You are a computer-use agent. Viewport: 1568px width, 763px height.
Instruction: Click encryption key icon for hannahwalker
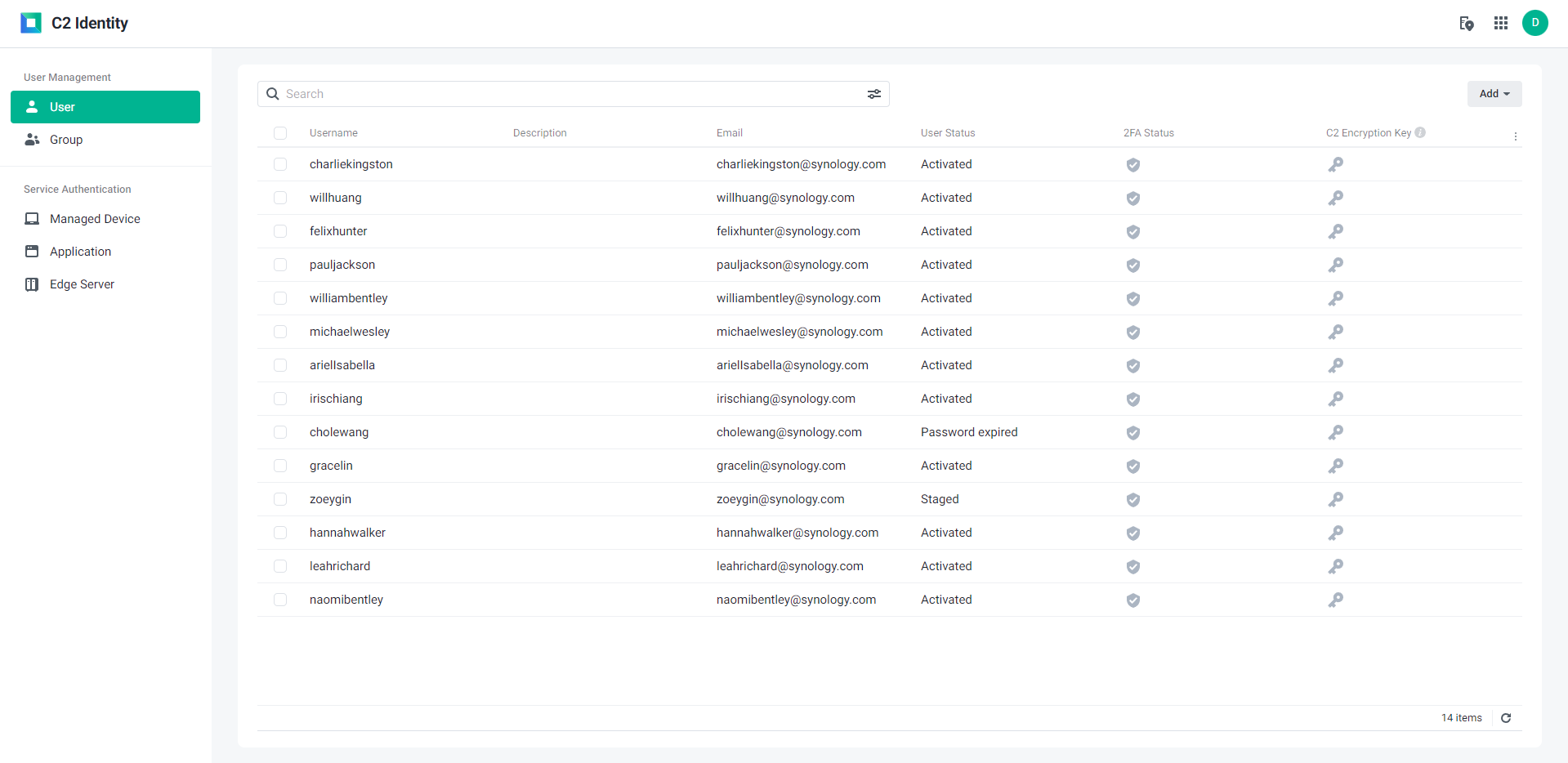(x=1336, y=533)
